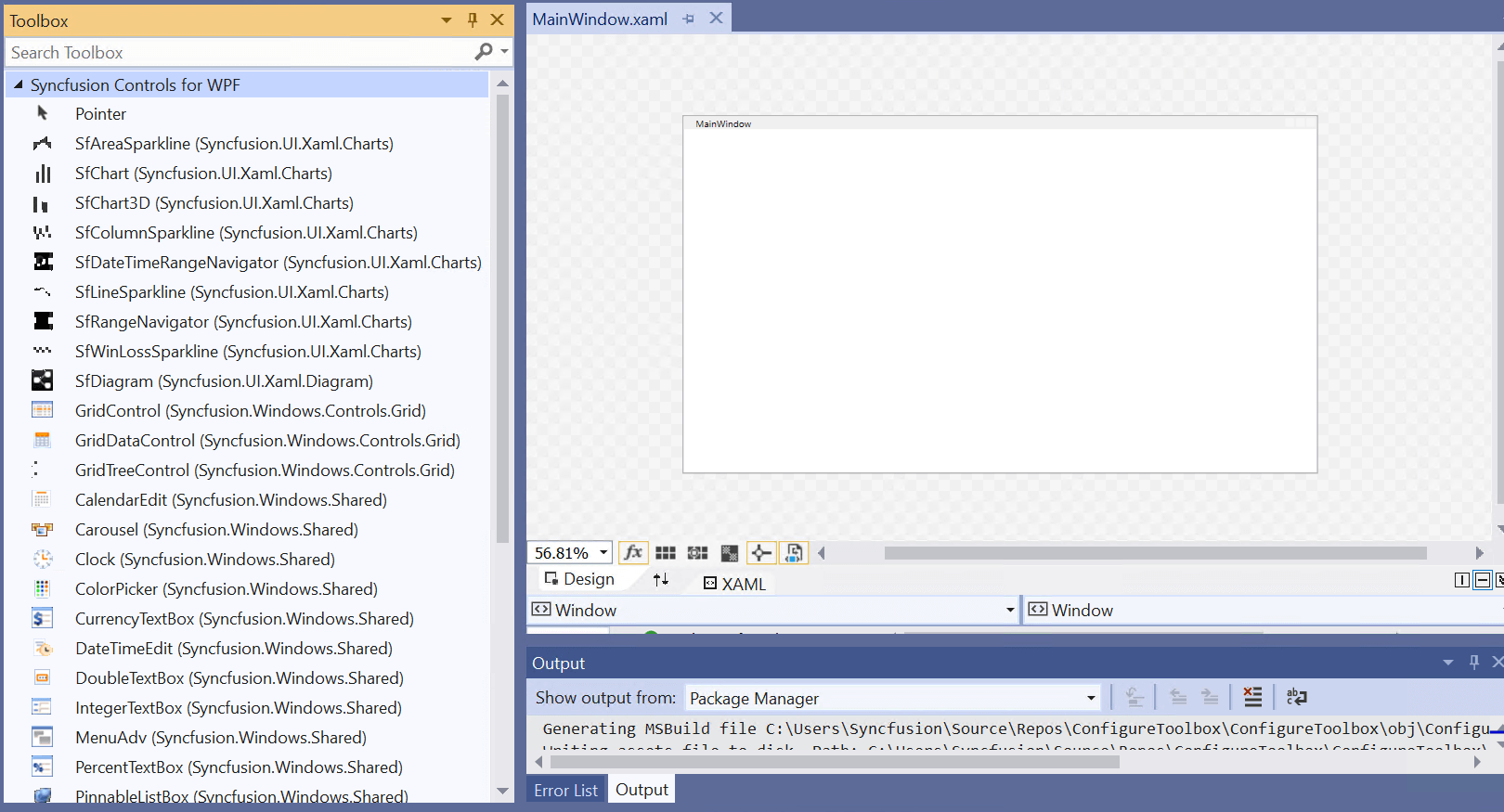1504x812 pixels.
Task: Open the left Window element dropdown
Action: pyautogui.click(x=1010, y=610)
